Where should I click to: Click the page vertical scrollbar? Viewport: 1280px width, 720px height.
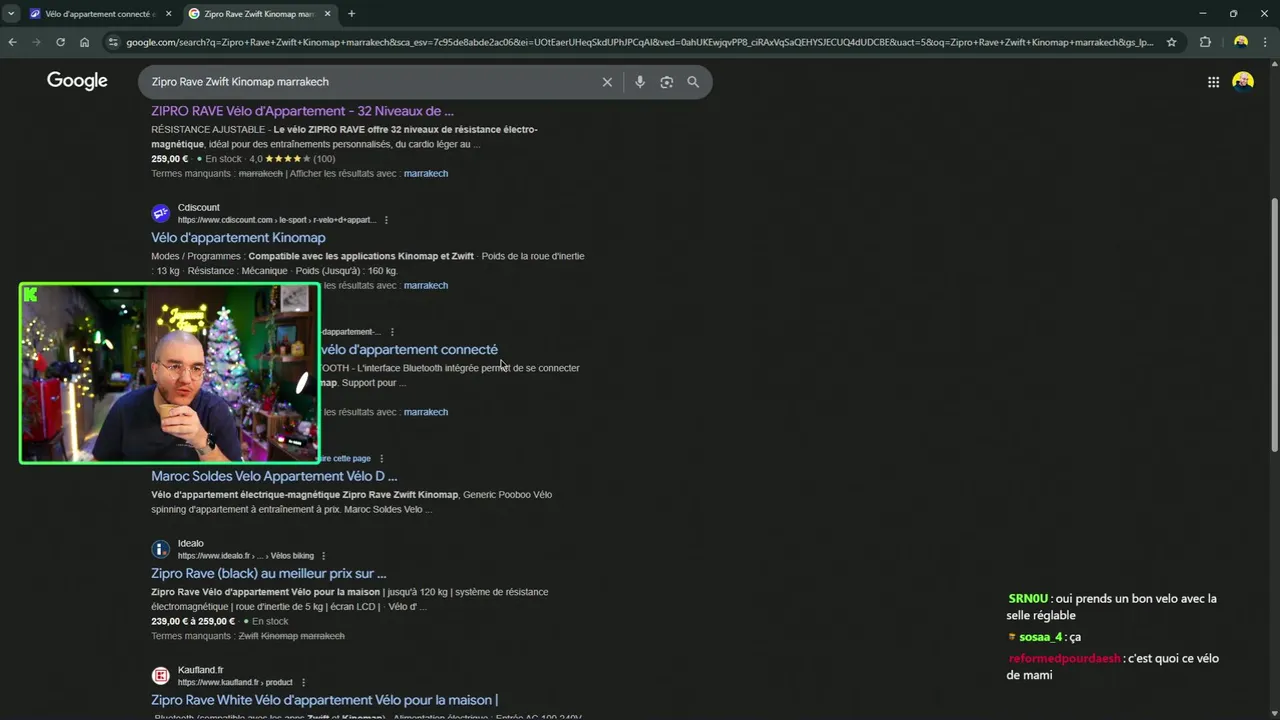coord(1274,325)
